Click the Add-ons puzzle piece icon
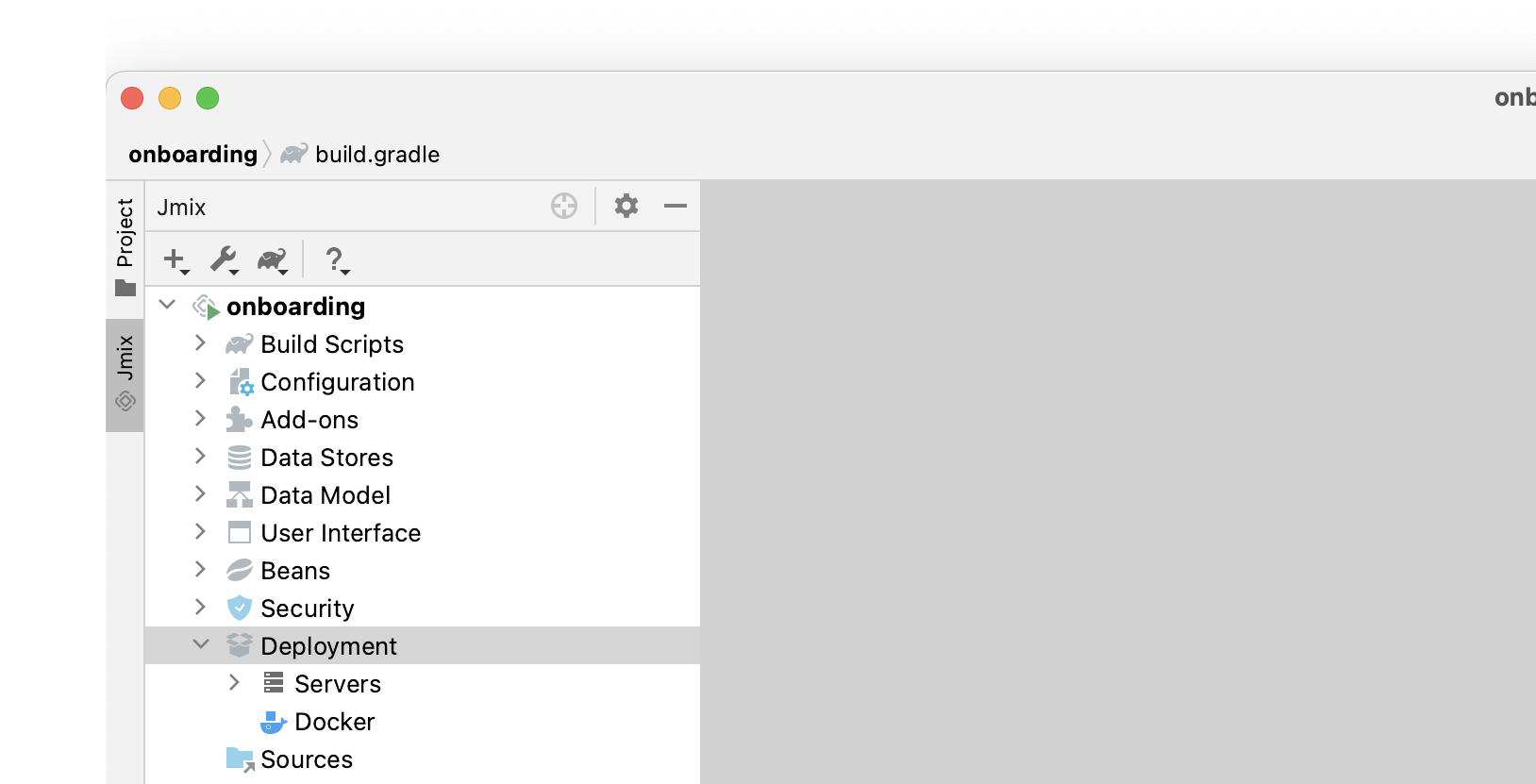 coord(240,420)
